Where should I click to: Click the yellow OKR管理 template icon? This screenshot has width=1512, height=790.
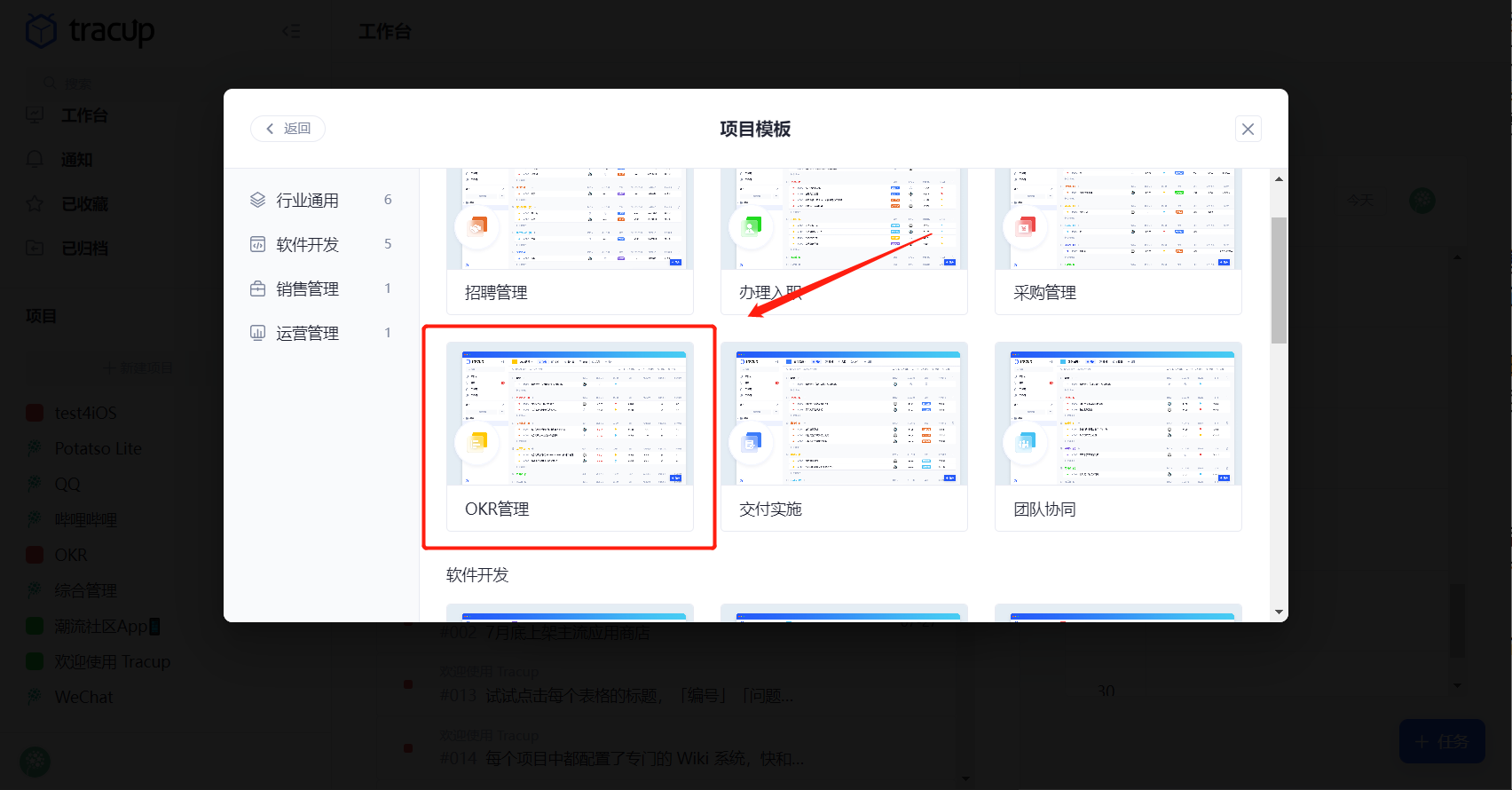point(477,442)
